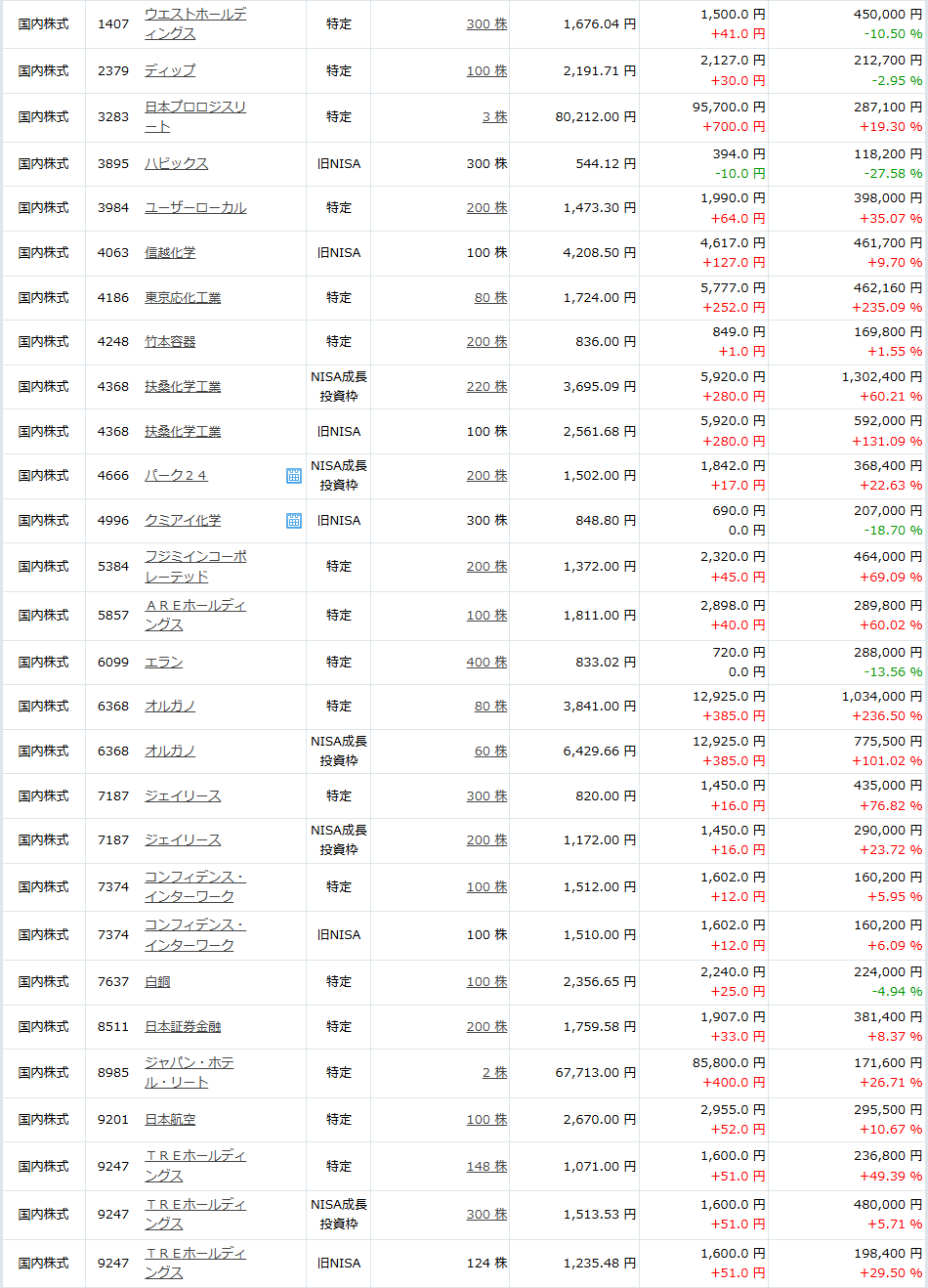Click the 200 株 quantity for パーク２４
This screenshot has height=1288, width=928.
[486, 475]
